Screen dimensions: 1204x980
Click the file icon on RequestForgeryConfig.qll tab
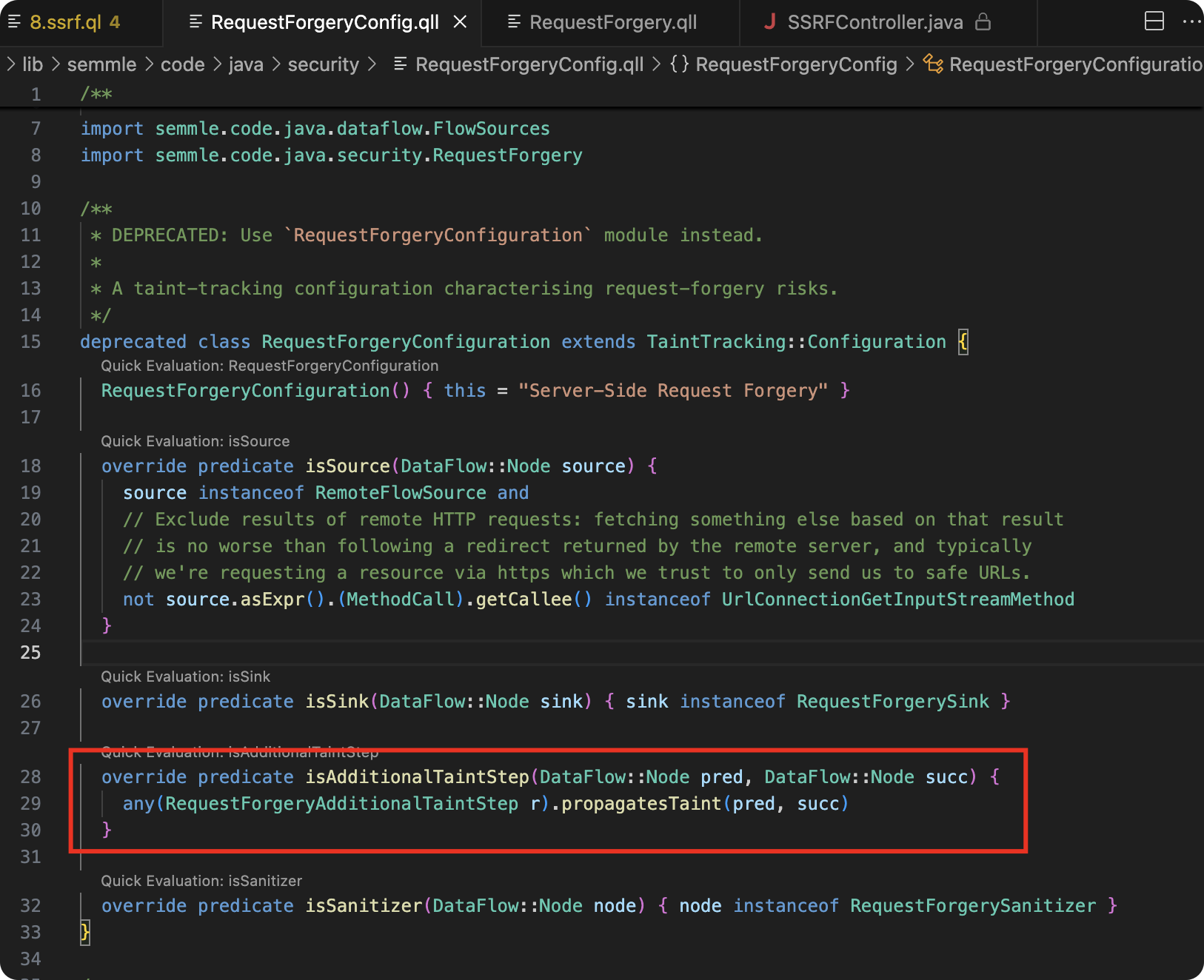tap(195, 21)
